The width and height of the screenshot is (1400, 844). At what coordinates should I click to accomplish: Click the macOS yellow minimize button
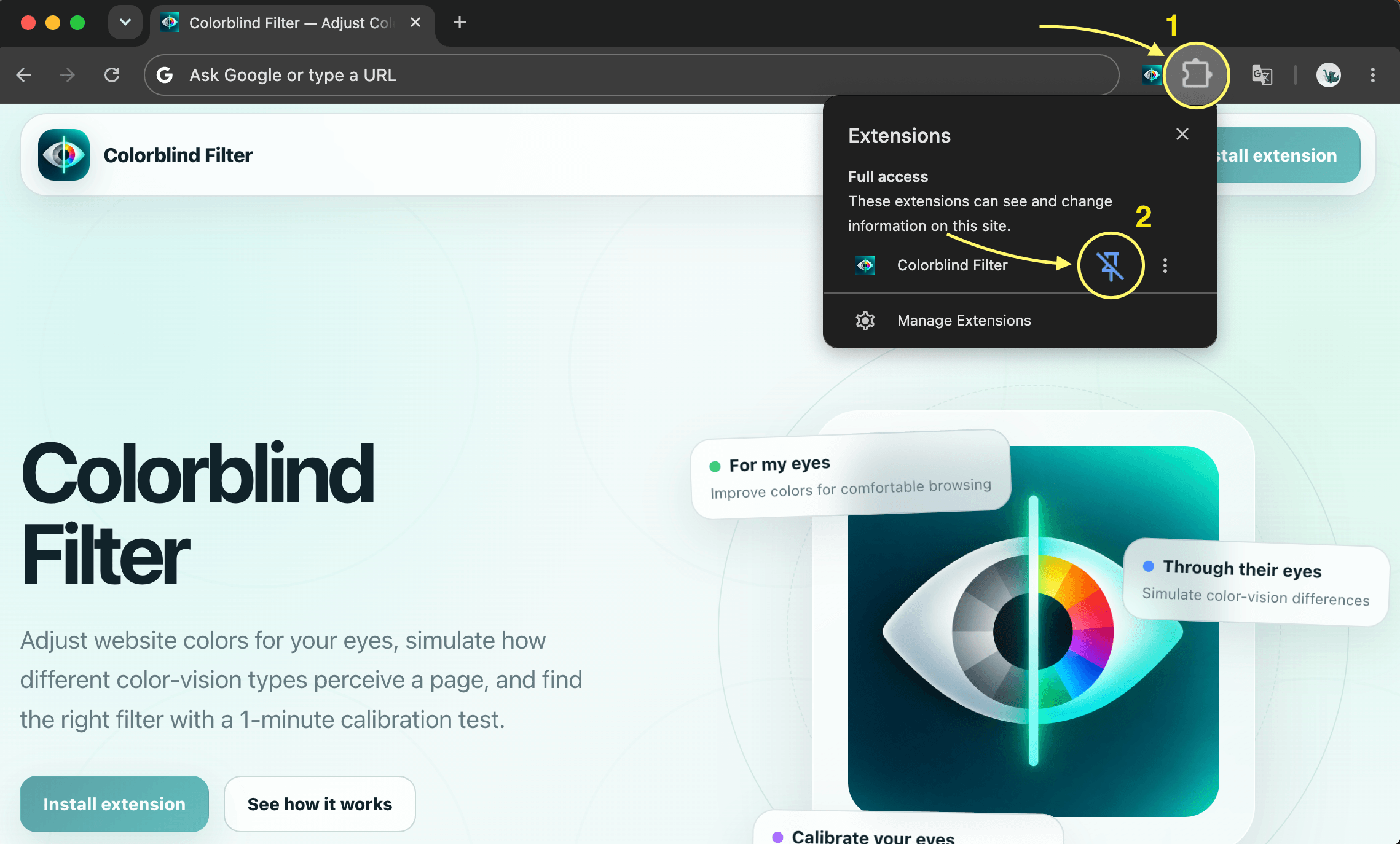pos(53,23)
